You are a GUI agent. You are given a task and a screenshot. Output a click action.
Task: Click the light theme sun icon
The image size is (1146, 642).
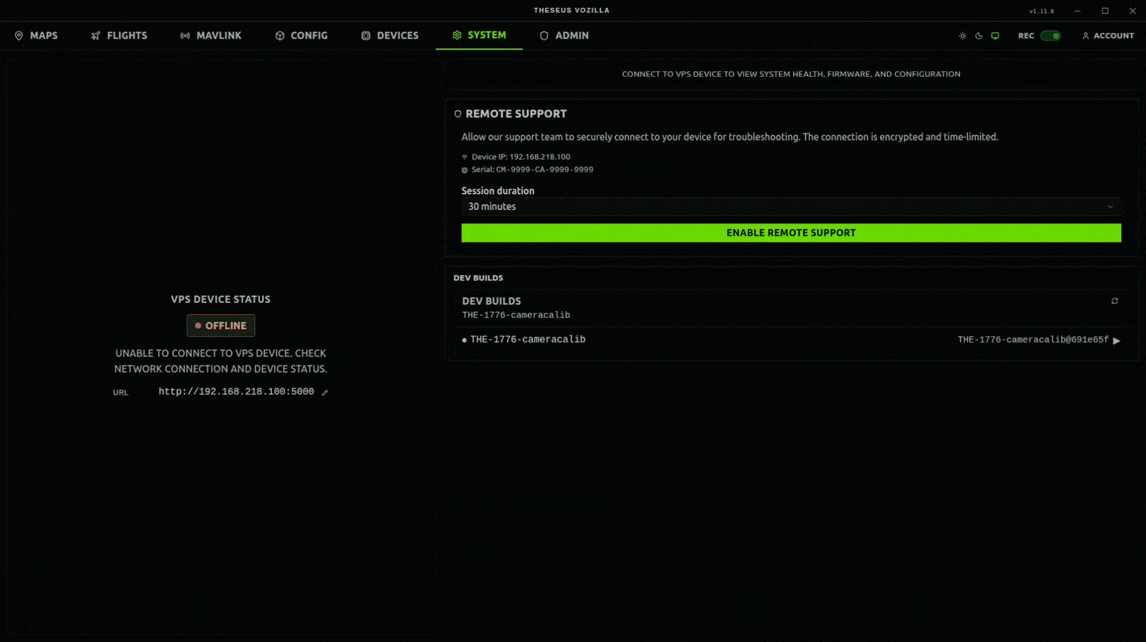pos(962,36)
